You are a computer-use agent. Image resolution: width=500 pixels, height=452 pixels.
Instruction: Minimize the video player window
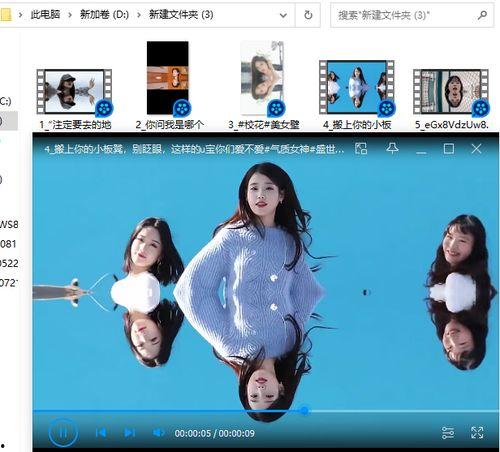(x=421, y=152)
